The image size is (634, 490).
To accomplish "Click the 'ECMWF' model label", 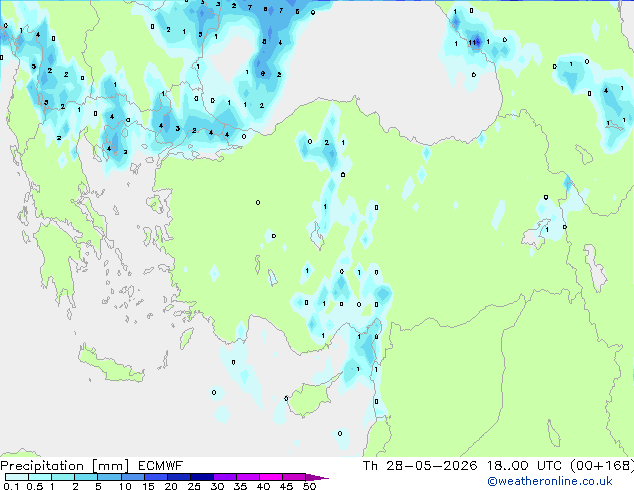I will [x=160, y=466].
